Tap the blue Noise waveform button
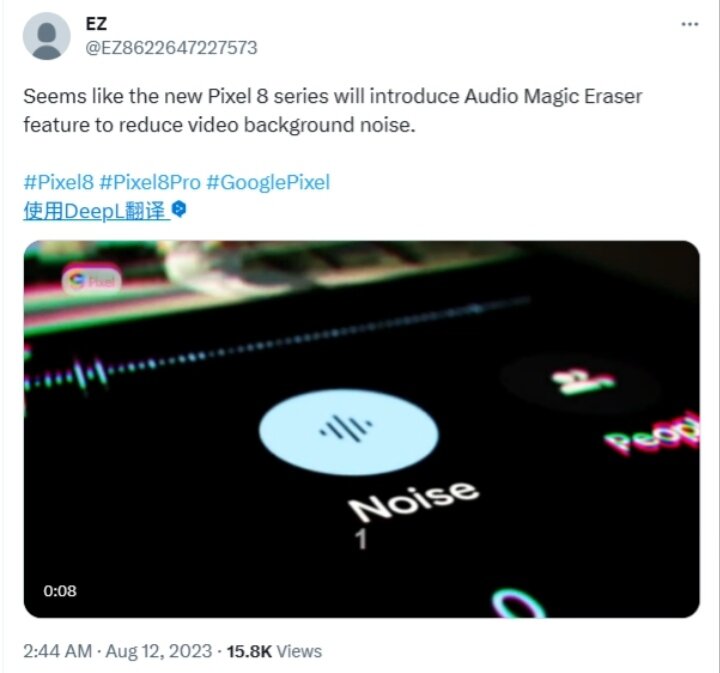The width and height of the screenshot is (720, 673). click(x=348, y=432)
